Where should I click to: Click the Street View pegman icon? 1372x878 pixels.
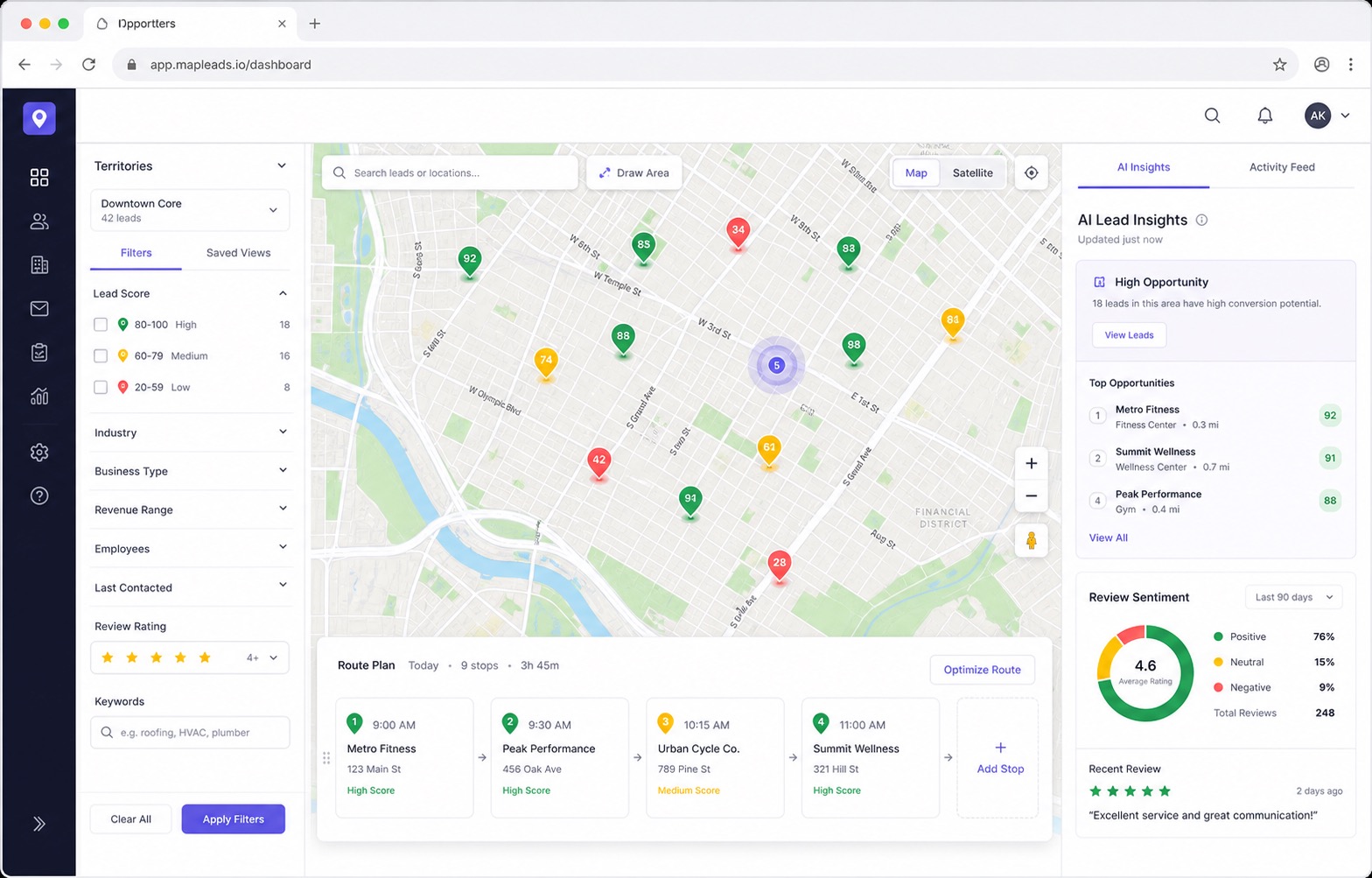click(x=1031, y=541)
